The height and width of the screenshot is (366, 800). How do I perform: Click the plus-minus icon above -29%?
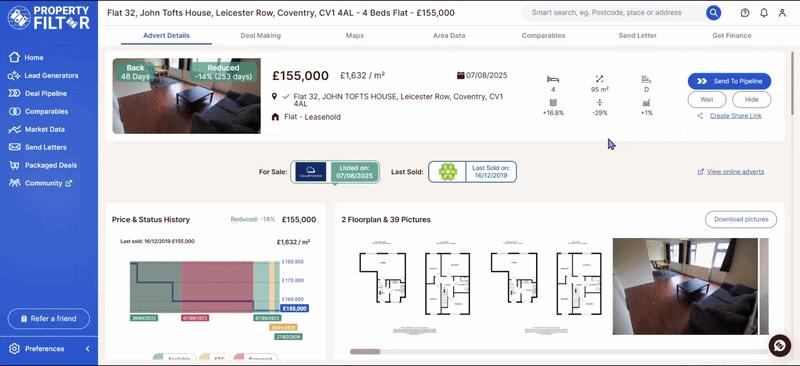tap(599, 103)
